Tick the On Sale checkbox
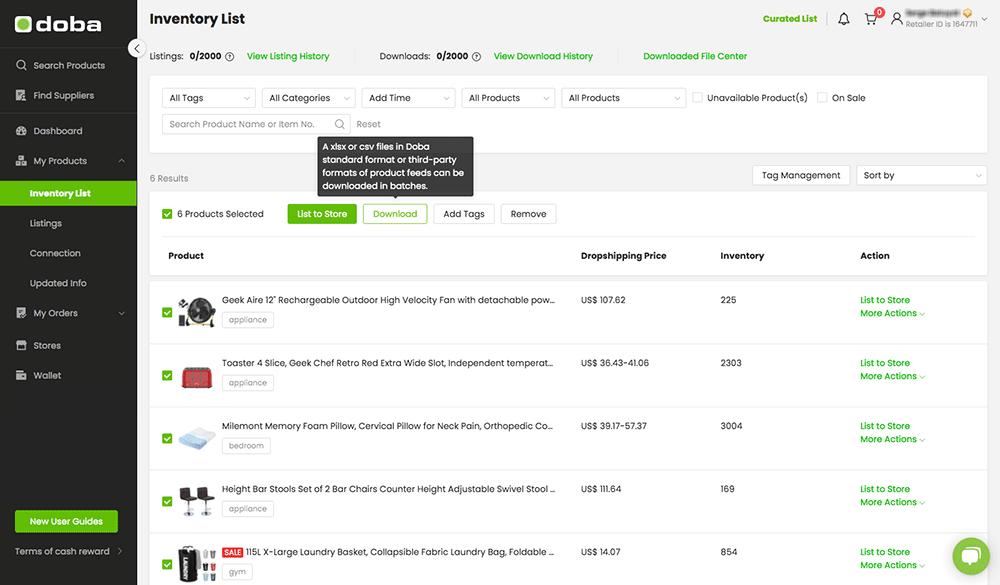Viewport: 1000px width, 585px height. [822, 98]
